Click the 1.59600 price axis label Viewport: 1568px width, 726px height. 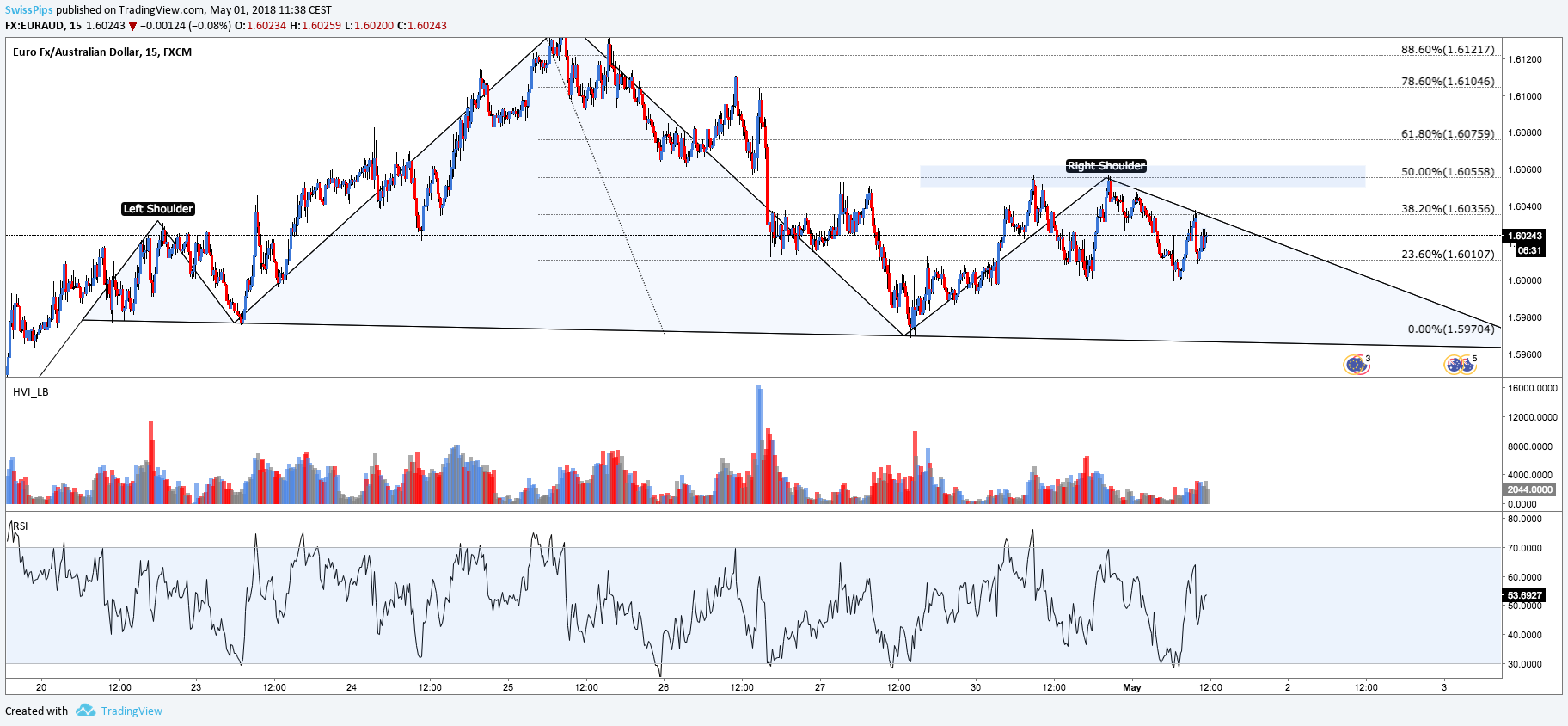pyautogui.click(x=1525, y=354)
